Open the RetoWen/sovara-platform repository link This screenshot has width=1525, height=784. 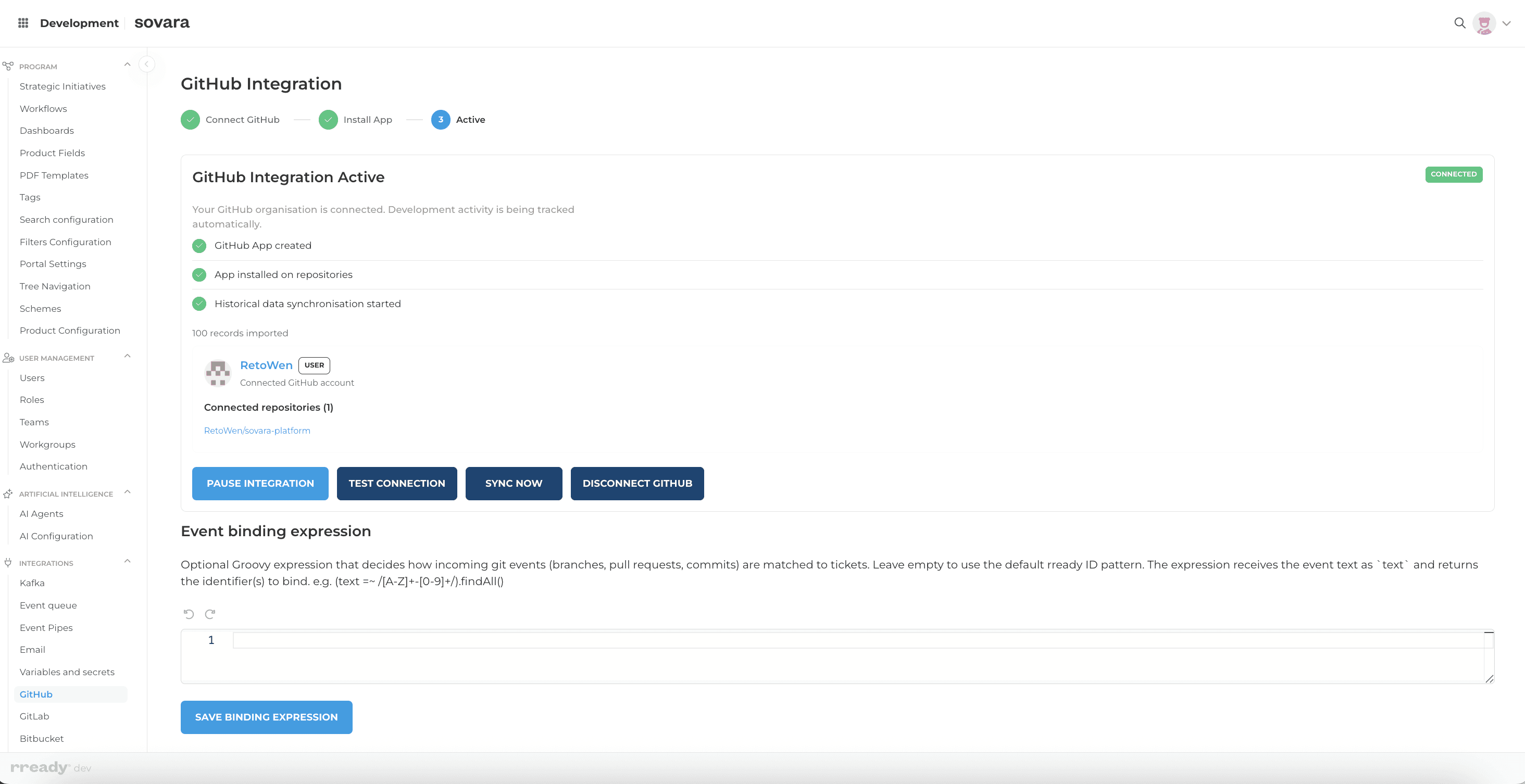click(257, 431)
